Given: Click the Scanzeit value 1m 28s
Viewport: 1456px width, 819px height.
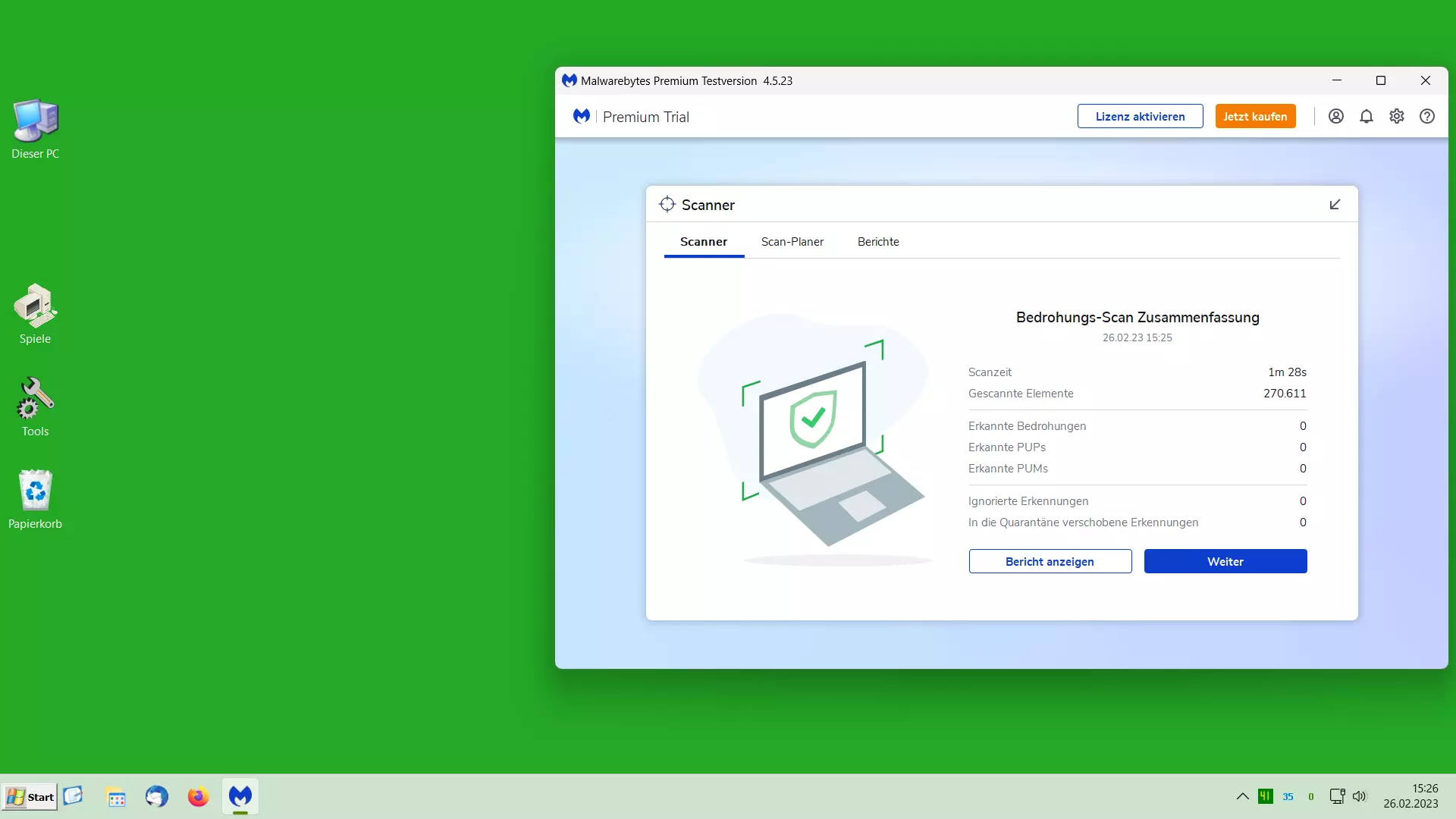Looking at the screenshot, I should 1287,372.
